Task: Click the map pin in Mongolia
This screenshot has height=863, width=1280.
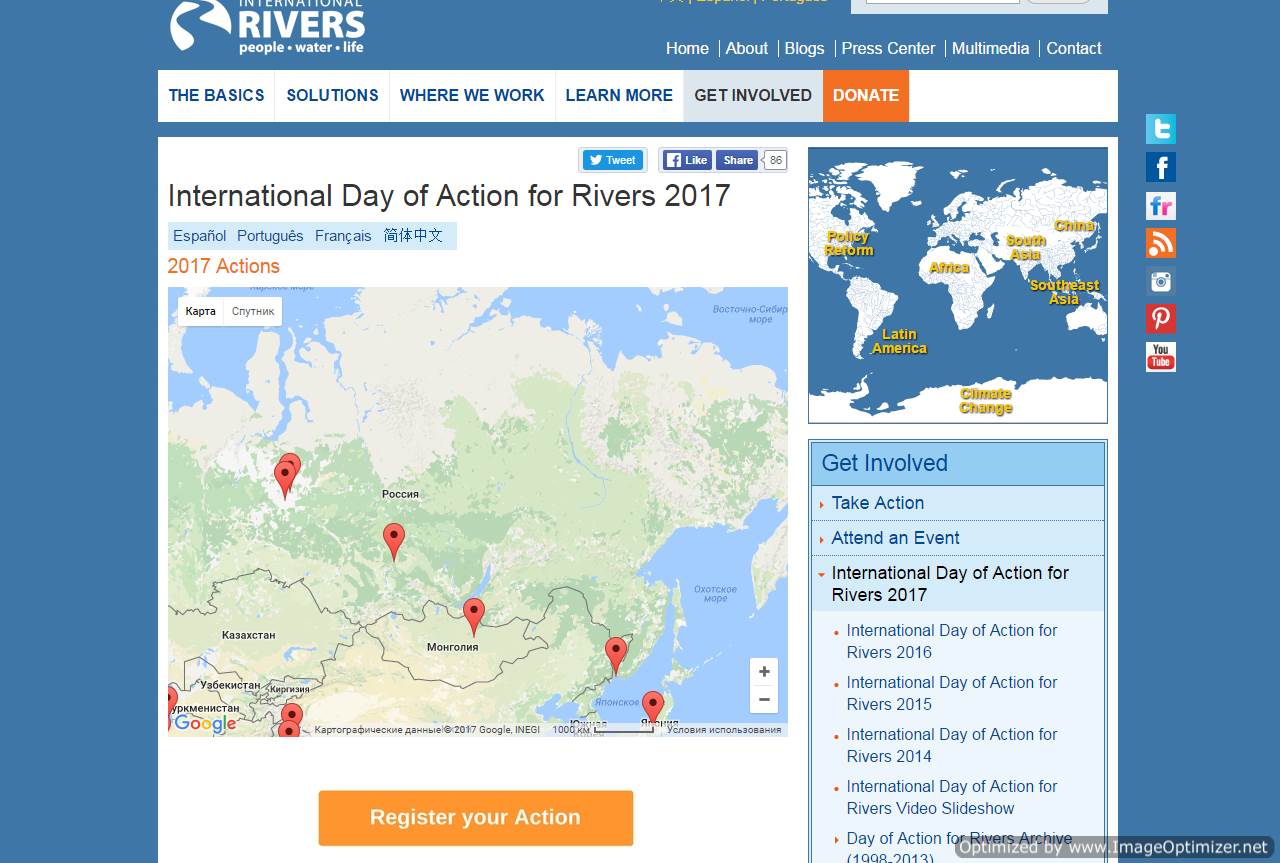Action: (474, 616)
